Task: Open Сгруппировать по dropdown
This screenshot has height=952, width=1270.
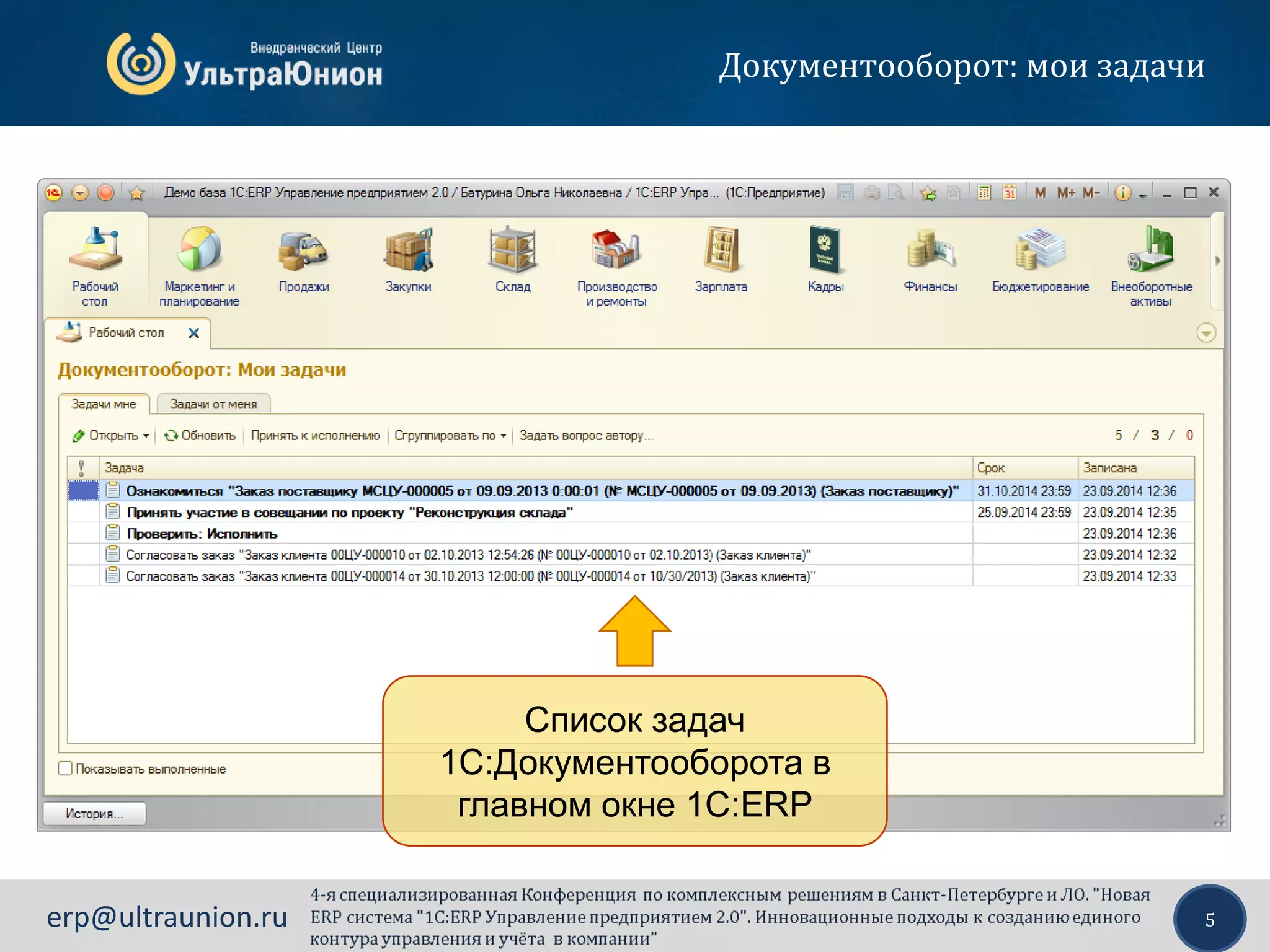Action: click(450, 436)
